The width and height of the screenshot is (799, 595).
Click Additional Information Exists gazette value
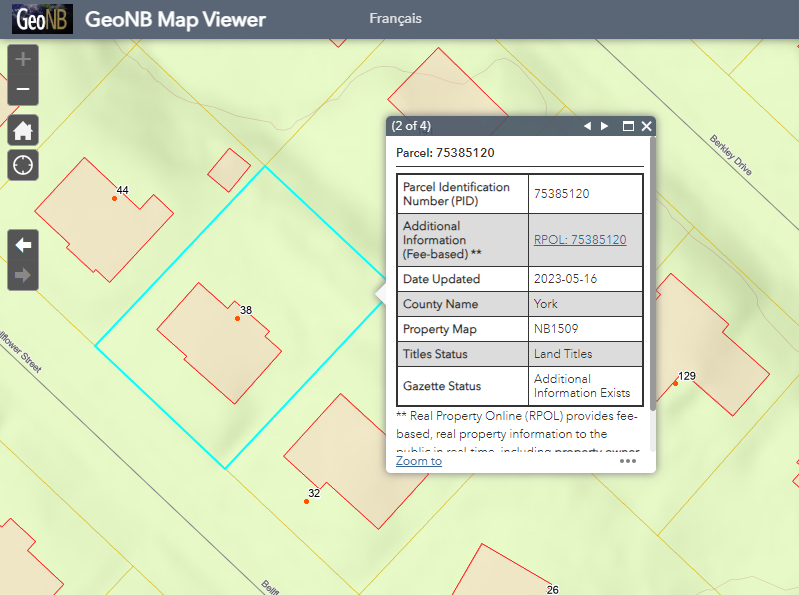pyautogui.click(x=582, y=386)
